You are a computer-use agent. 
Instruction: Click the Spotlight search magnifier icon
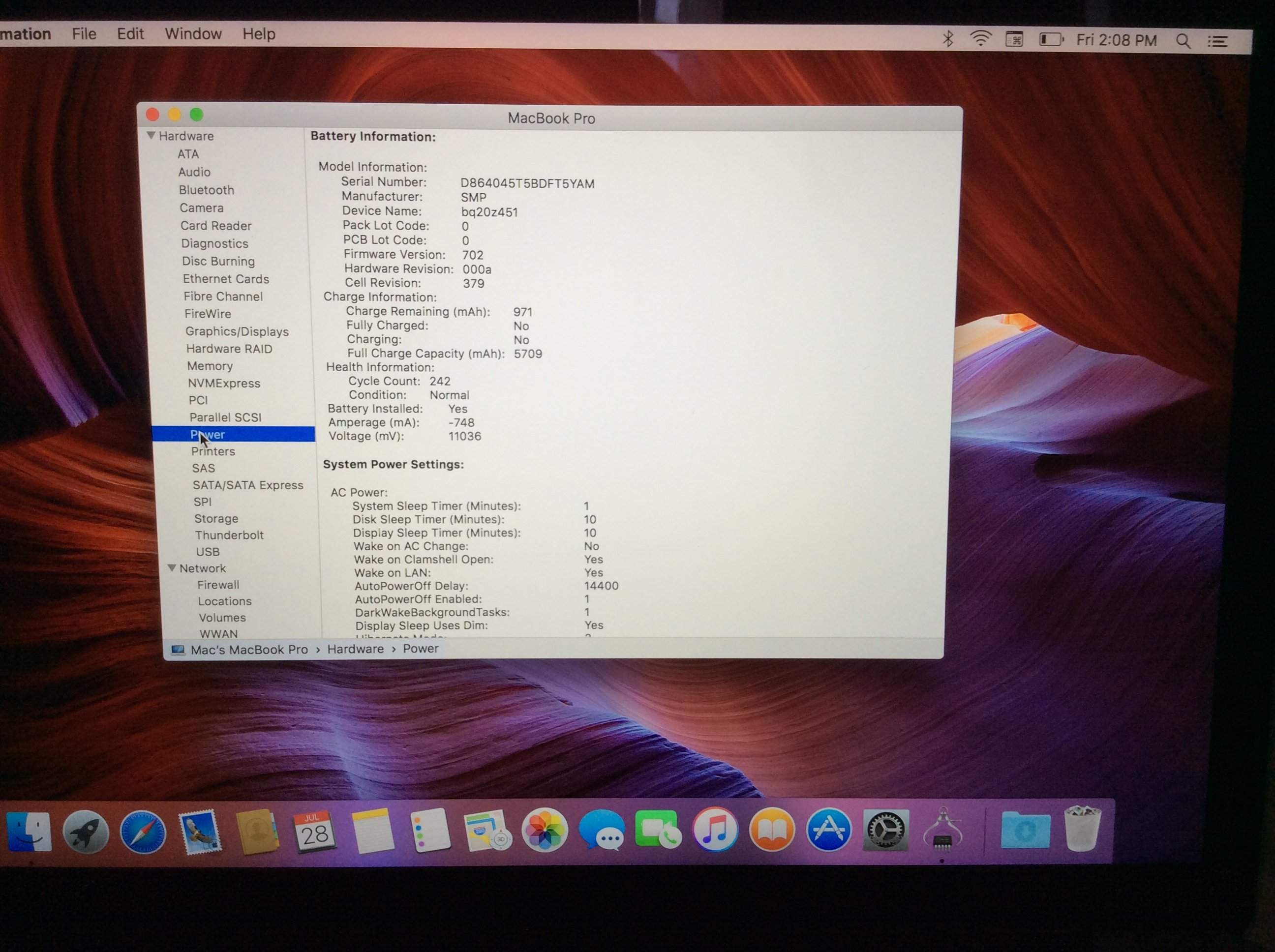(x=1183, y=41)
